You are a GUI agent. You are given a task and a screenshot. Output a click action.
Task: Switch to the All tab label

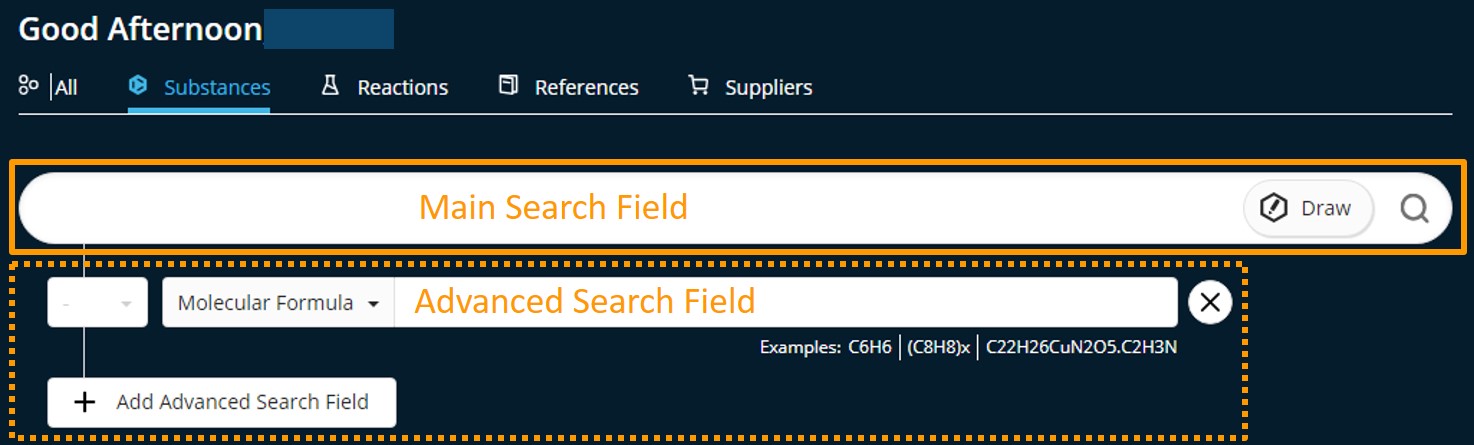point(66,88)
